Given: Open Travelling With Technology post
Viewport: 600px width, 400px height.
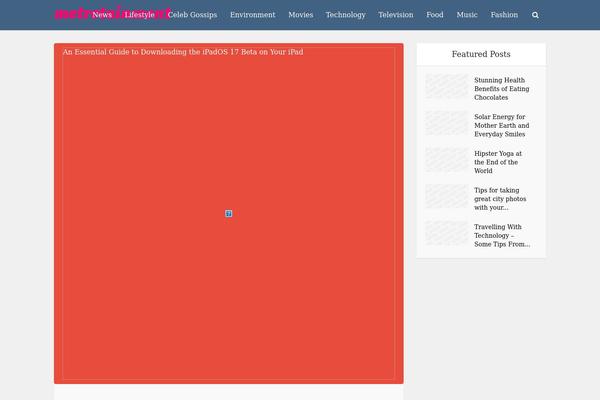Looking at the screenshot, I should (502, 236).
